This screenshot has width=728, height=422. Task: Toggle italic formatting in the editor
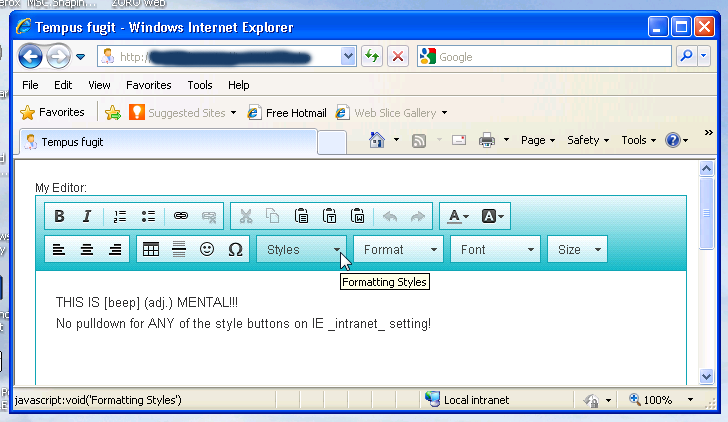coord(87,216)
